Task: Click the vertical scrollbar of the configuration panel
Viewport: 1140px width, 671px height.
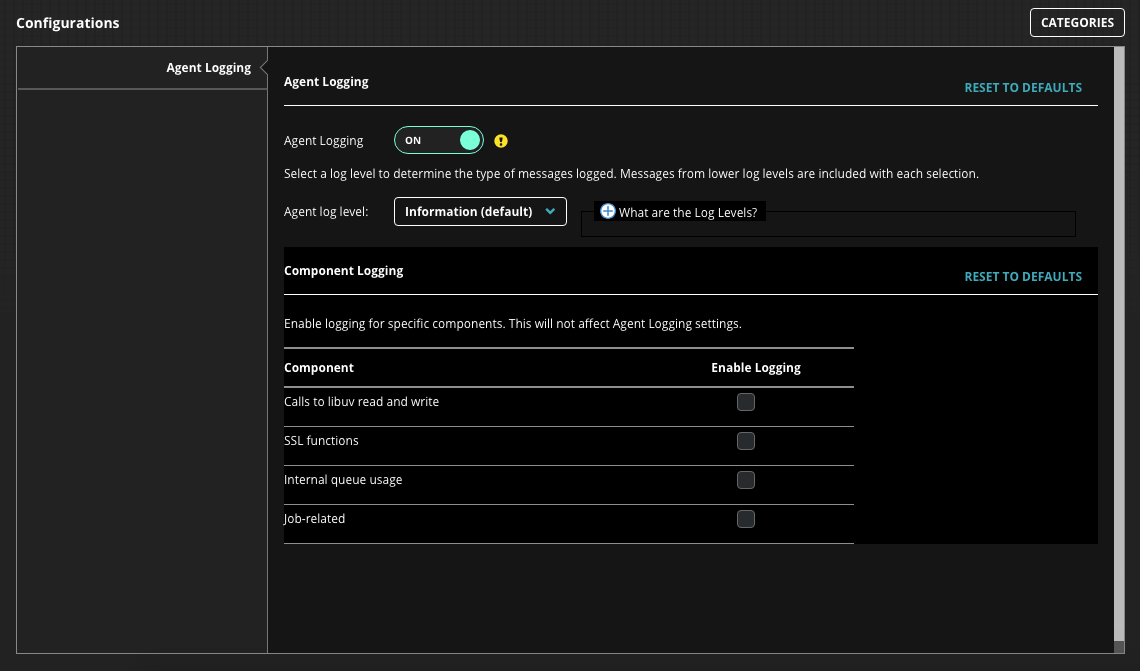Action: pos(1119,345)
